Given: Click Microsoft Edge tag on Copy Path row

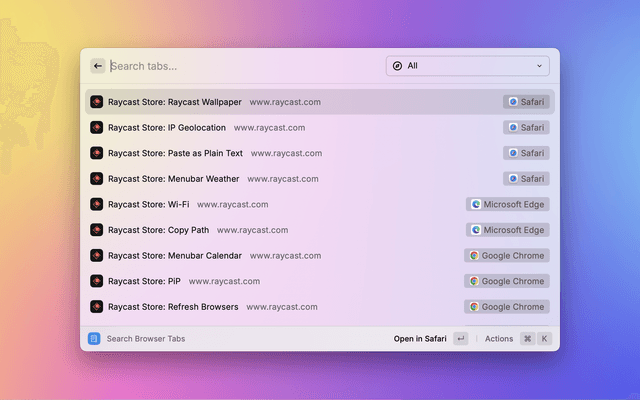Looking at the screenshot, I should click(508, 230).
